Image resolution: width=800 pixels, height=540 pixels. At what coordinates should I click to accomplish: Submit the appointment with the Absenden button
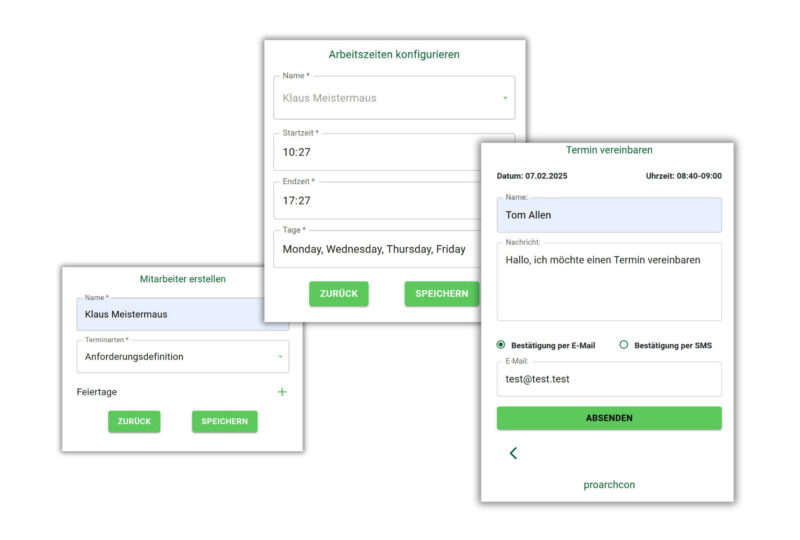(x=609, y=418)
